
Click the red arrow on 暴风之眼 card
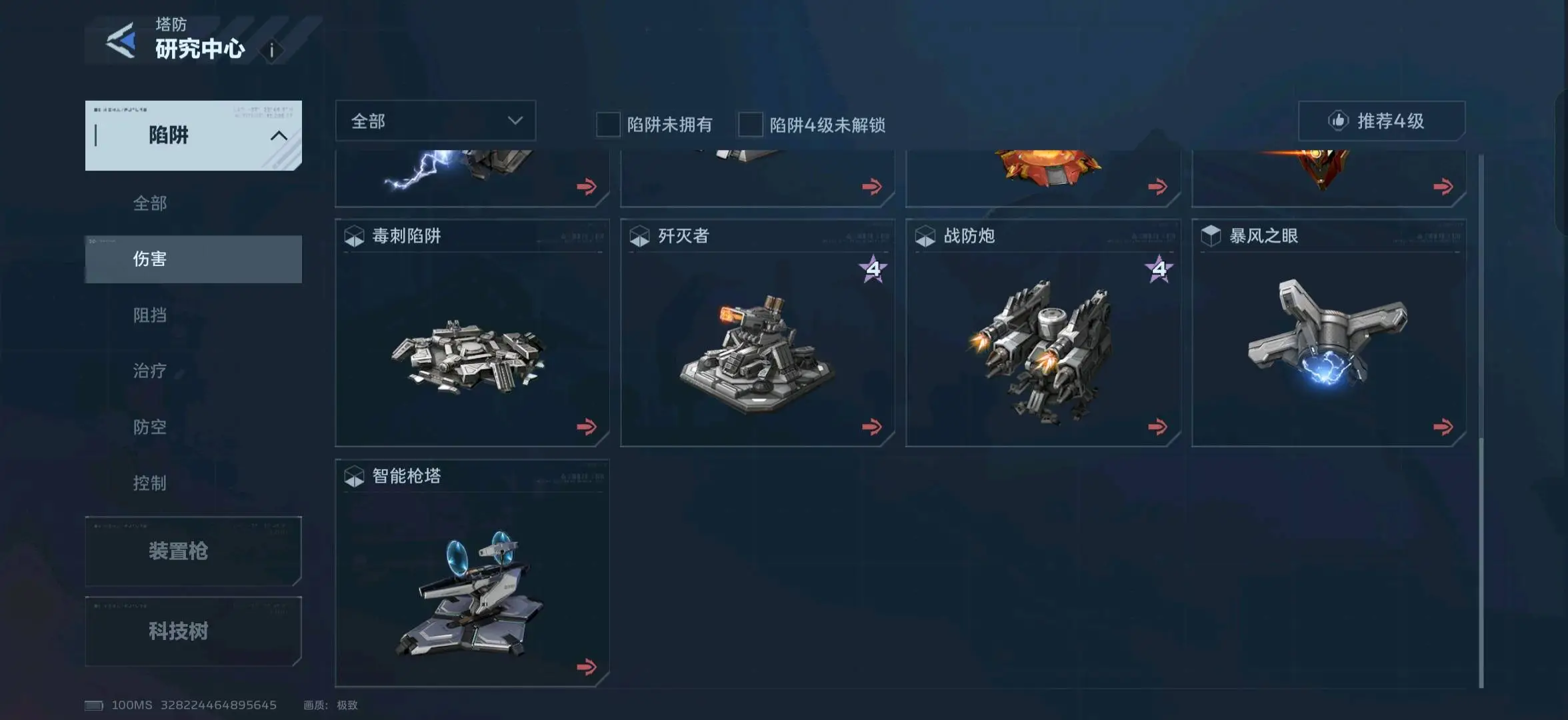coord(1443,427)
